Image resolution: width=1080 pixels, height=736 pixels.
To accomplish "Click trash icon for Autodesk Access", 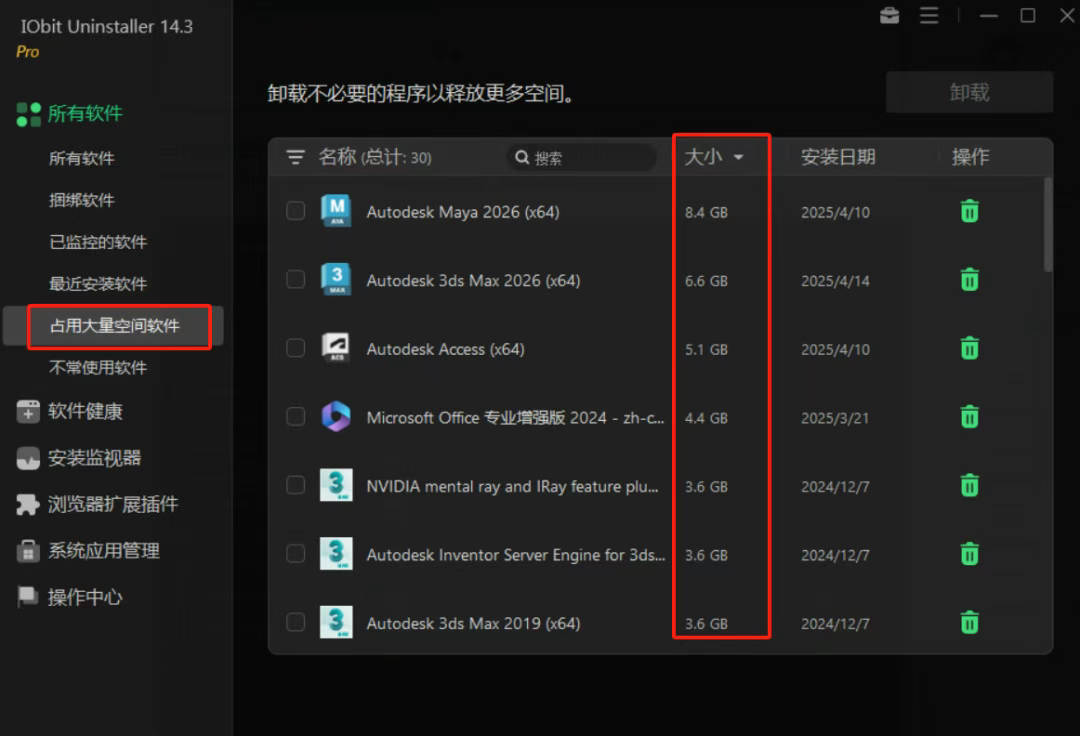I will click(969, 349).
